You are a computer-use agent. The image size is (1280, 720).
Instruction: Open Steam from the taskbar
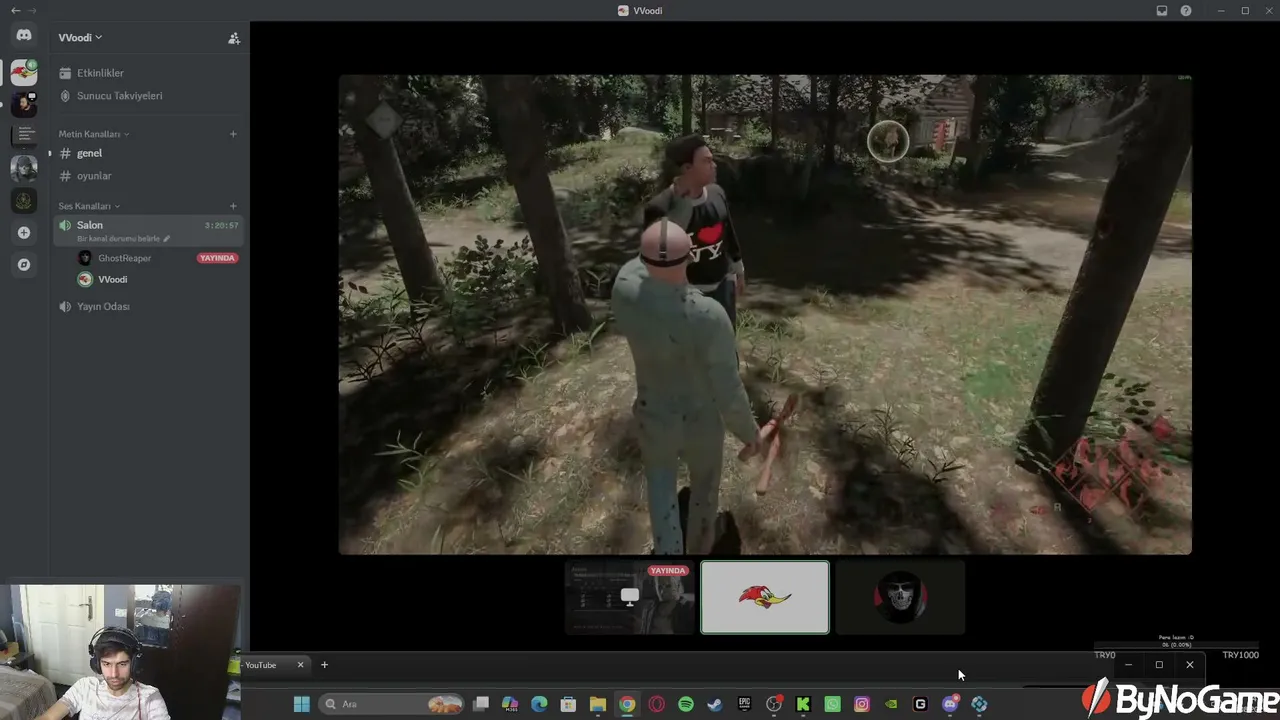[x=715, y=704]
